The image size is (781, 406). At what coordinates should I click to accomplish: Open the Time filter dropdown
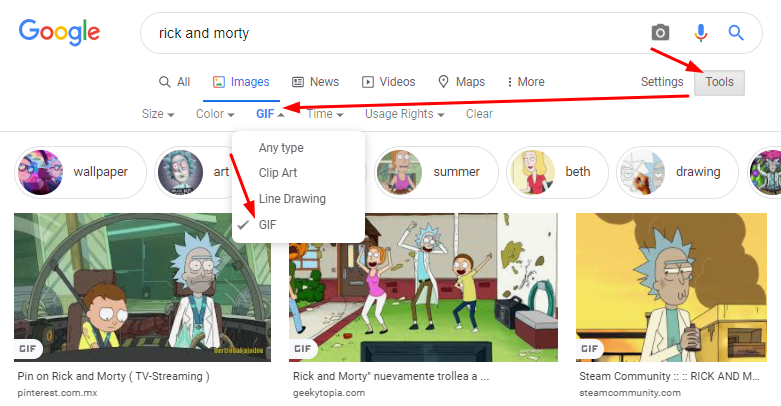325,114
